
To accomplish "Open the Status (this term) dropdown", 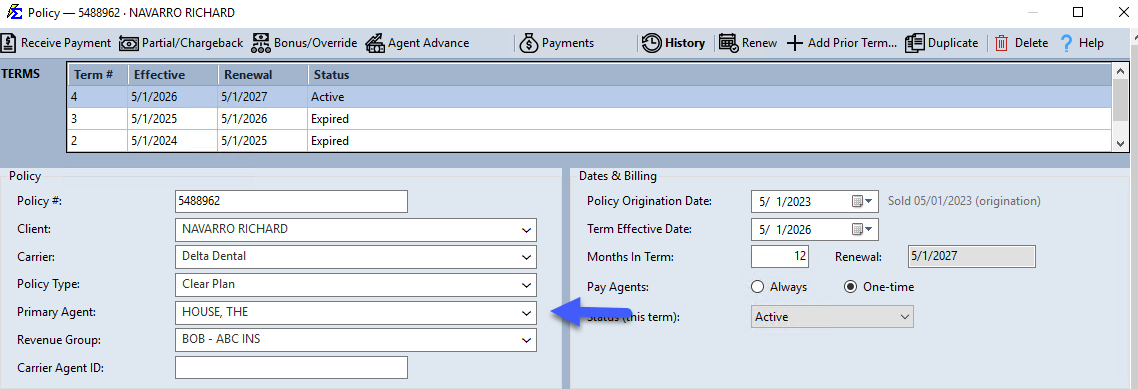I will pos(832,317).
